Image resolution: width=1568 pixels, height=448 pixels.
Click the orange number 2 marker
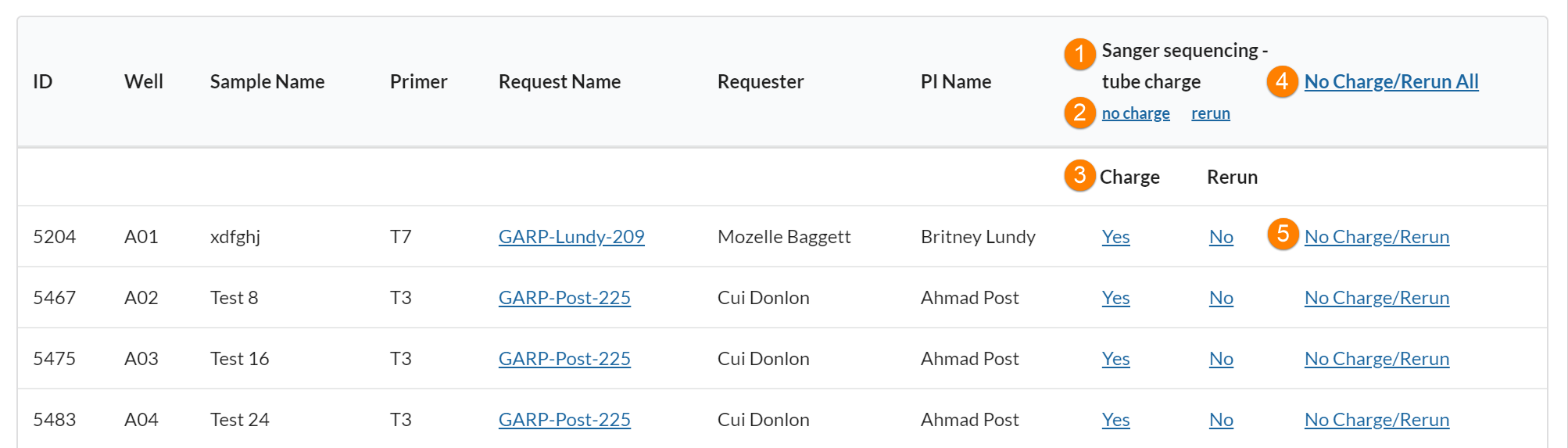(1079, 113)
